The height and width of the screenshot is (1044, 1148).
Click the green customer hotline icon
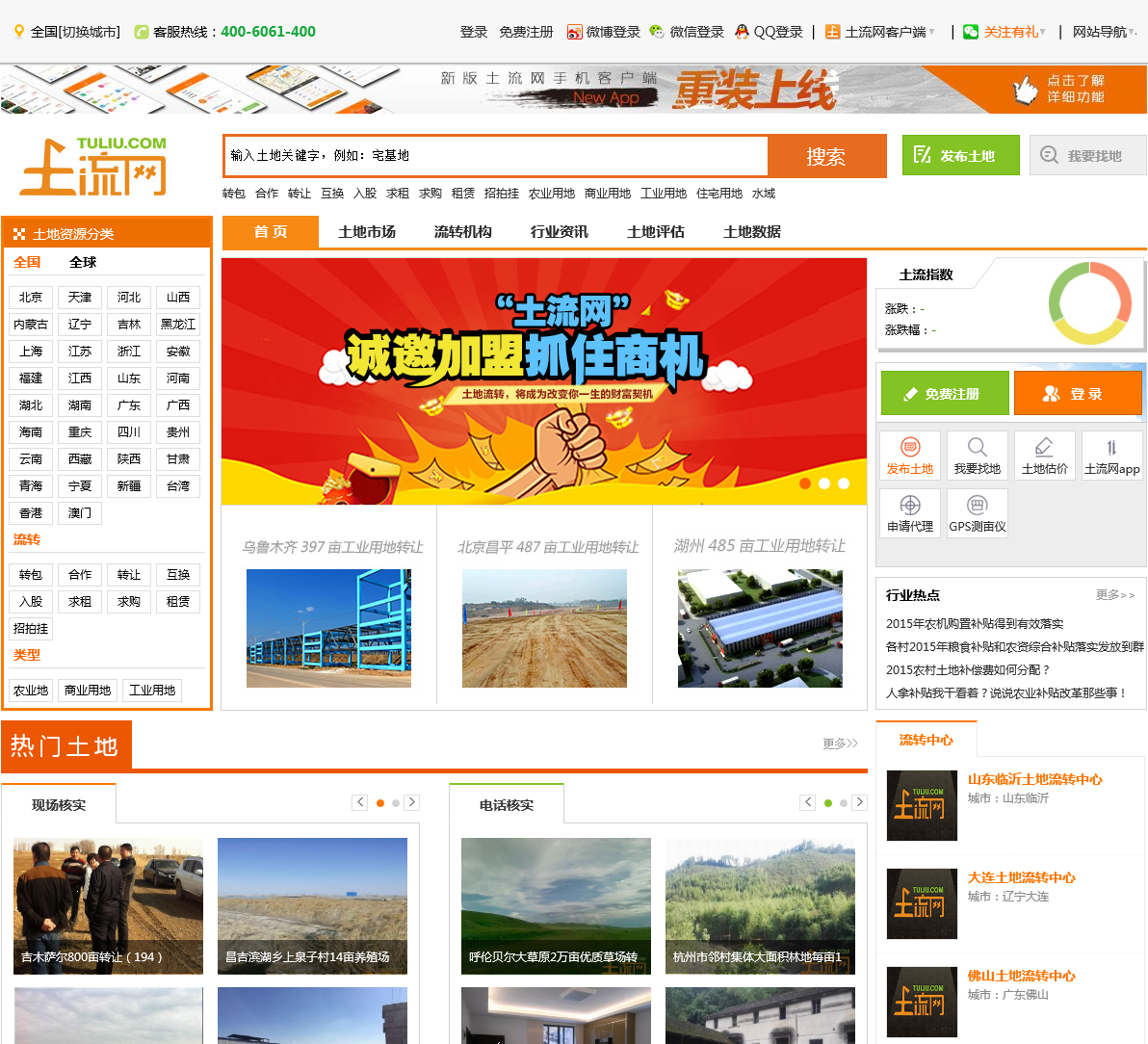142,32
